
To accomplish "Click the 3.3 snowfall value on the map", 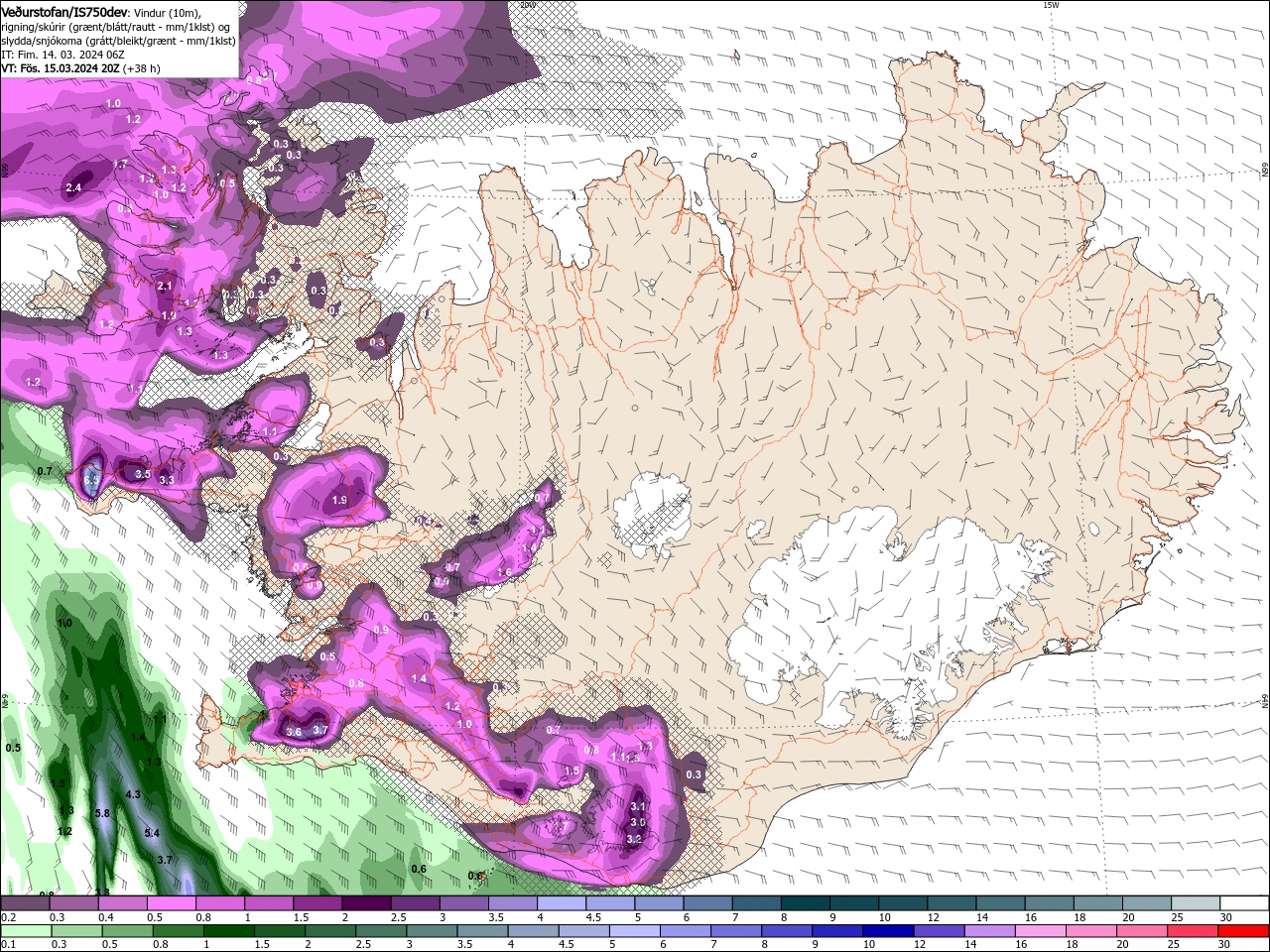I will (x=167, y=480).
